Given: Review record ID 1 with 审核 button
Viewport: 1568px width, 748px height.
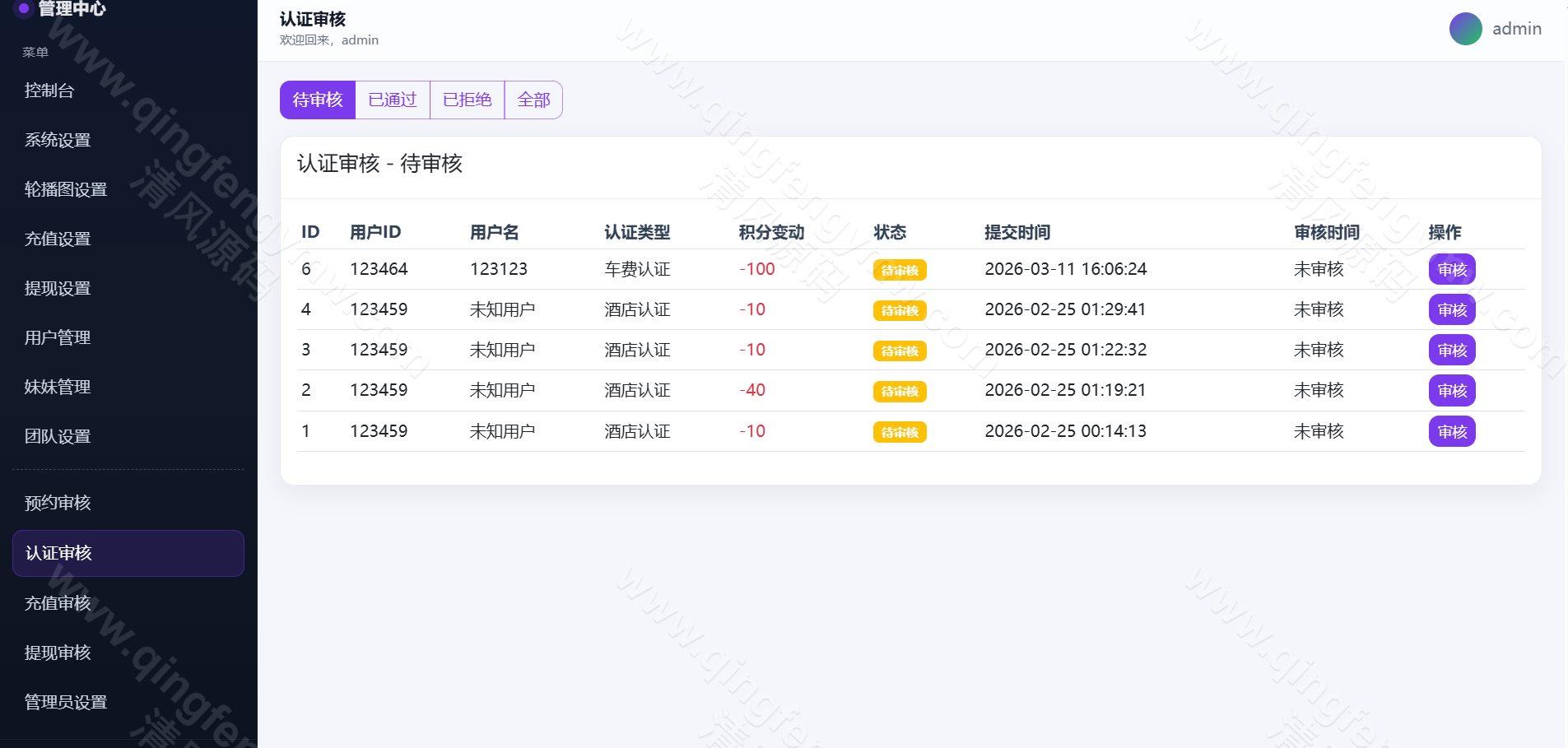Looking at the screenshot, I should tap(1452, 431).
